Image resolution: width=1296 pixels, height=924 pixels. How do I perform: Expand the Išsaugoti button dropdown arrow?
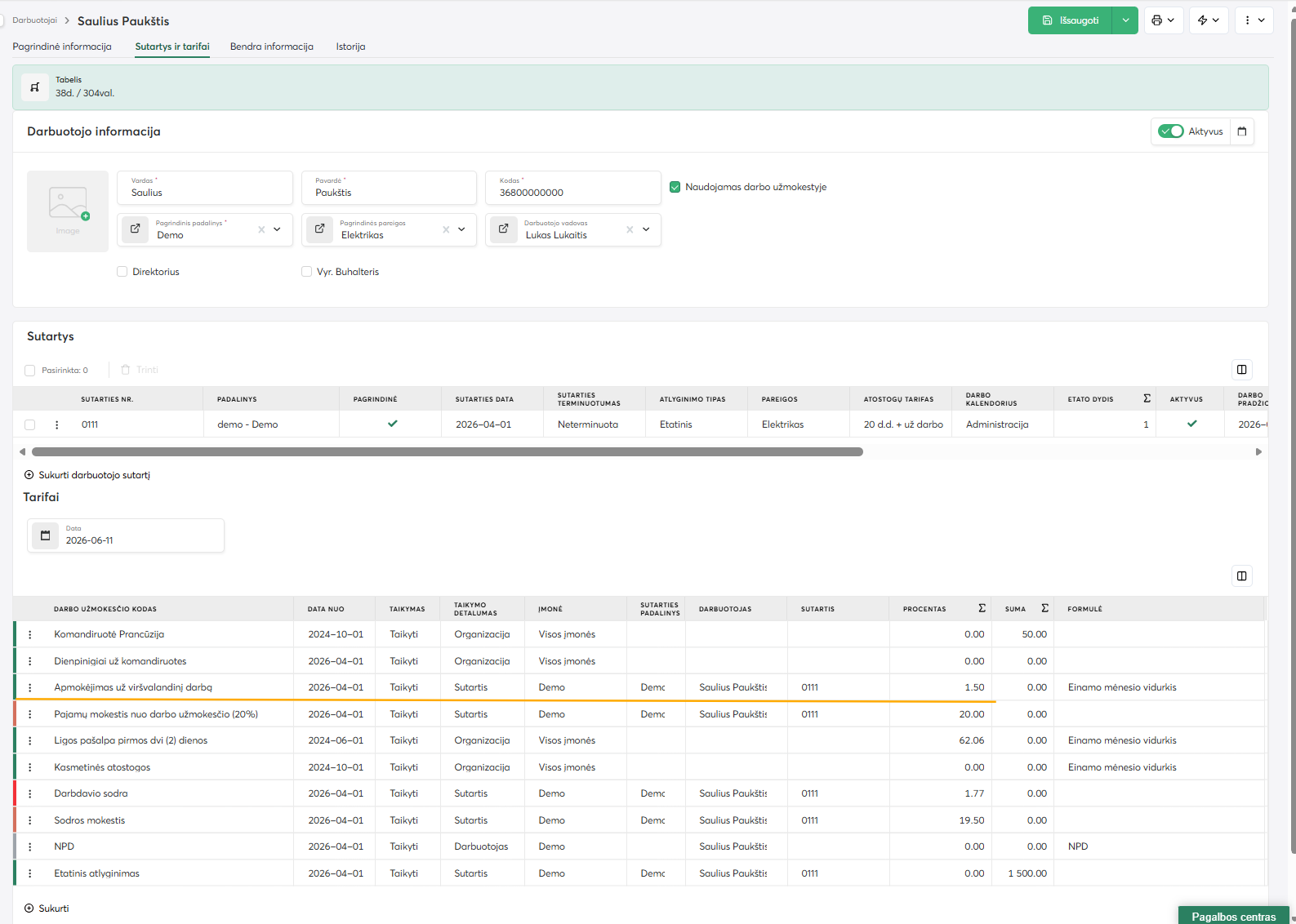[1125, 20]
